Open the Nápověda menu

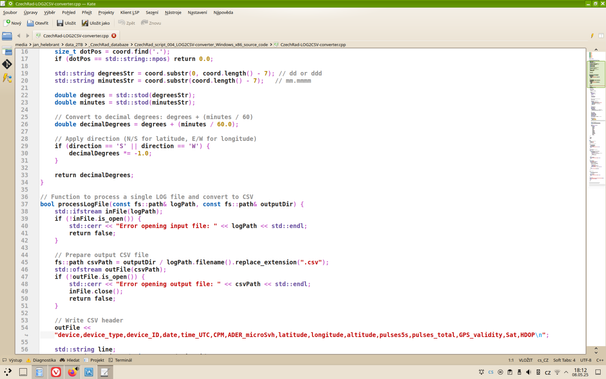tap(223, 12)
